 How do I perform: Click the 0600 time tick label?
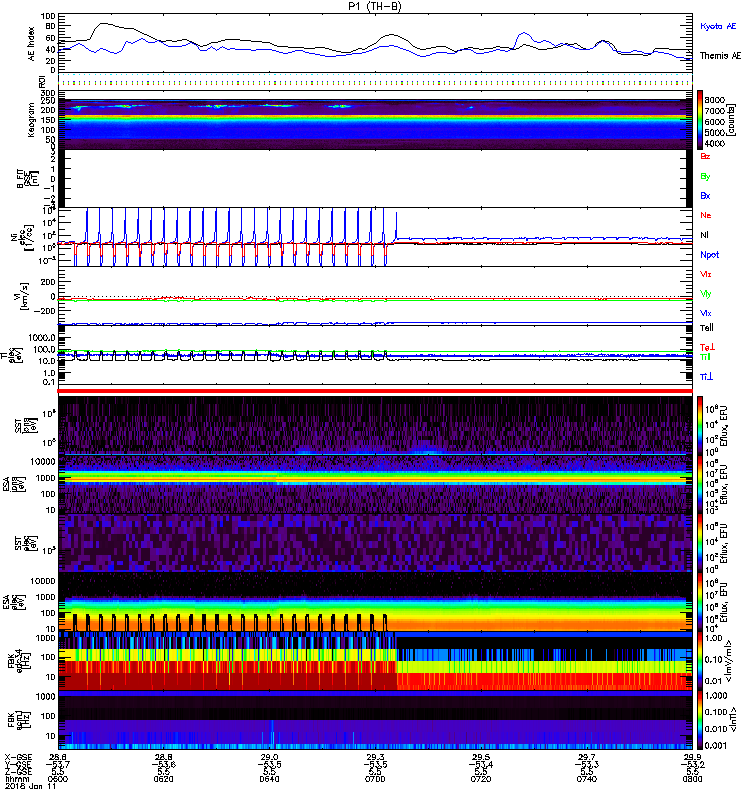pos(58,779)
